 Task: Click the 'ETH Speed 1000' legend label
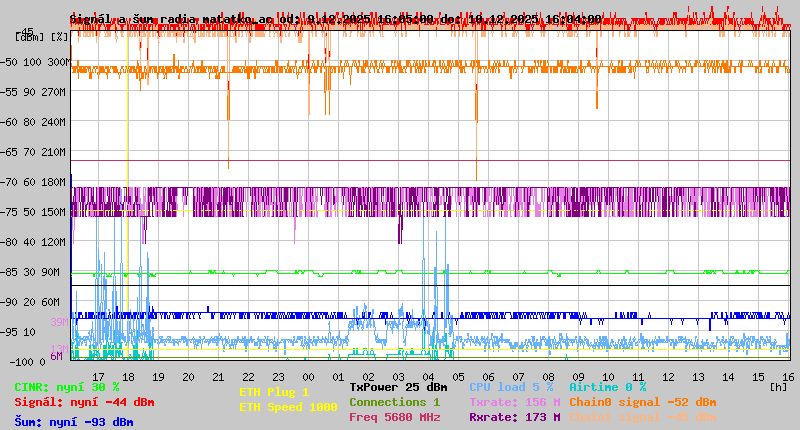click(x=288, y=407)
